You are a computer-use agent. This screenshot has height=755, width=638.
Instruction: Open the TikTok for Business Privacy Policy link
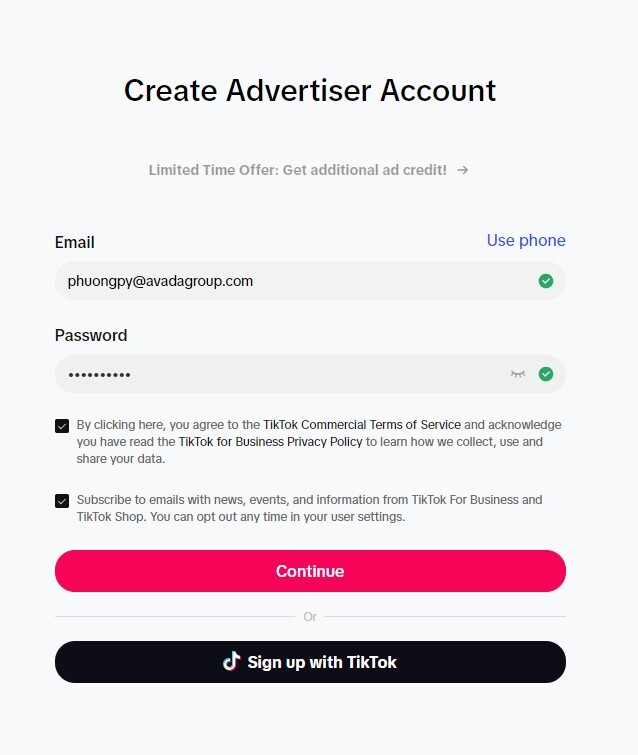tap(270, 442)
